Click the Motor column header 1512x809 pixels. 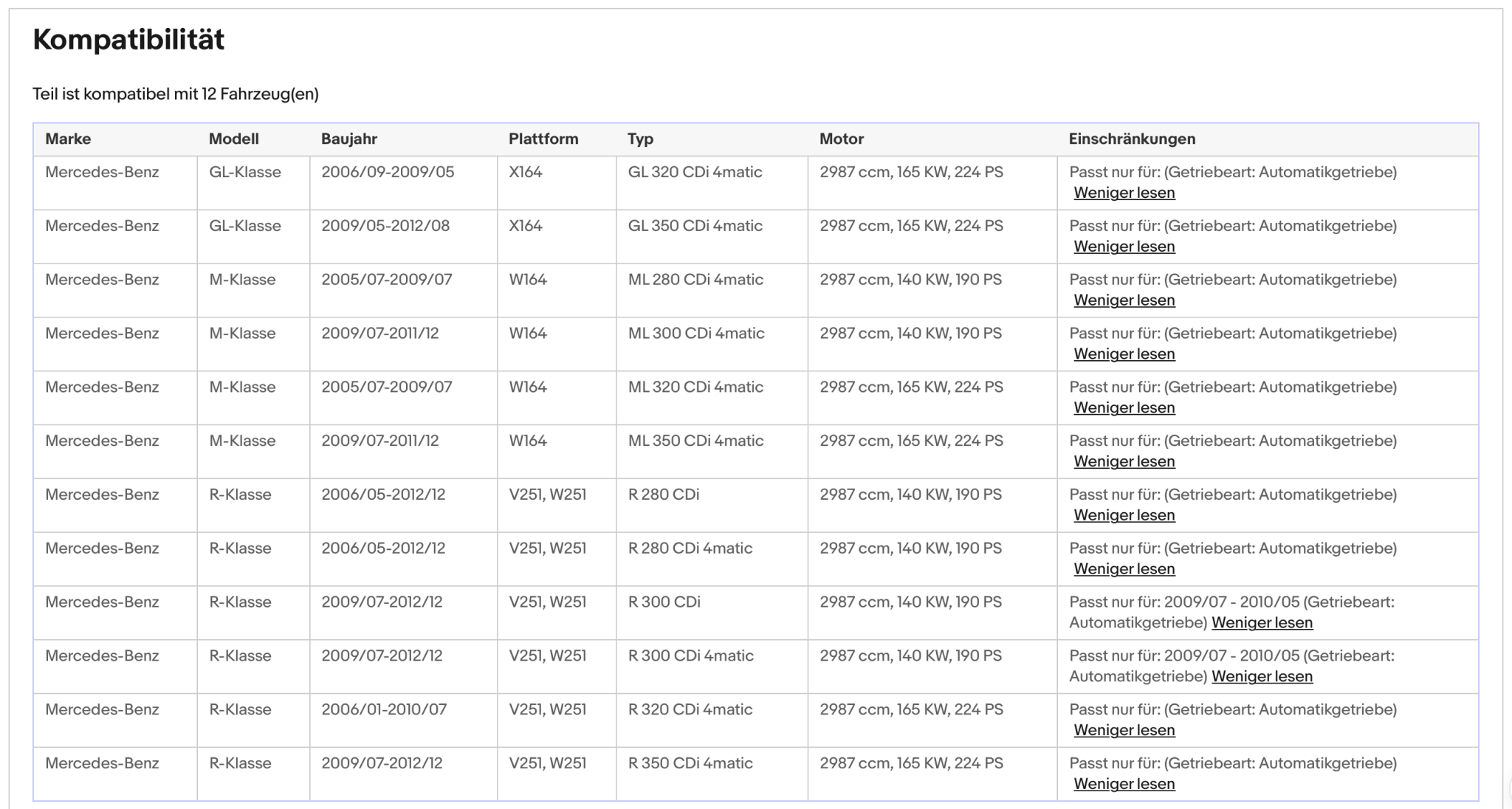[842, 139]
